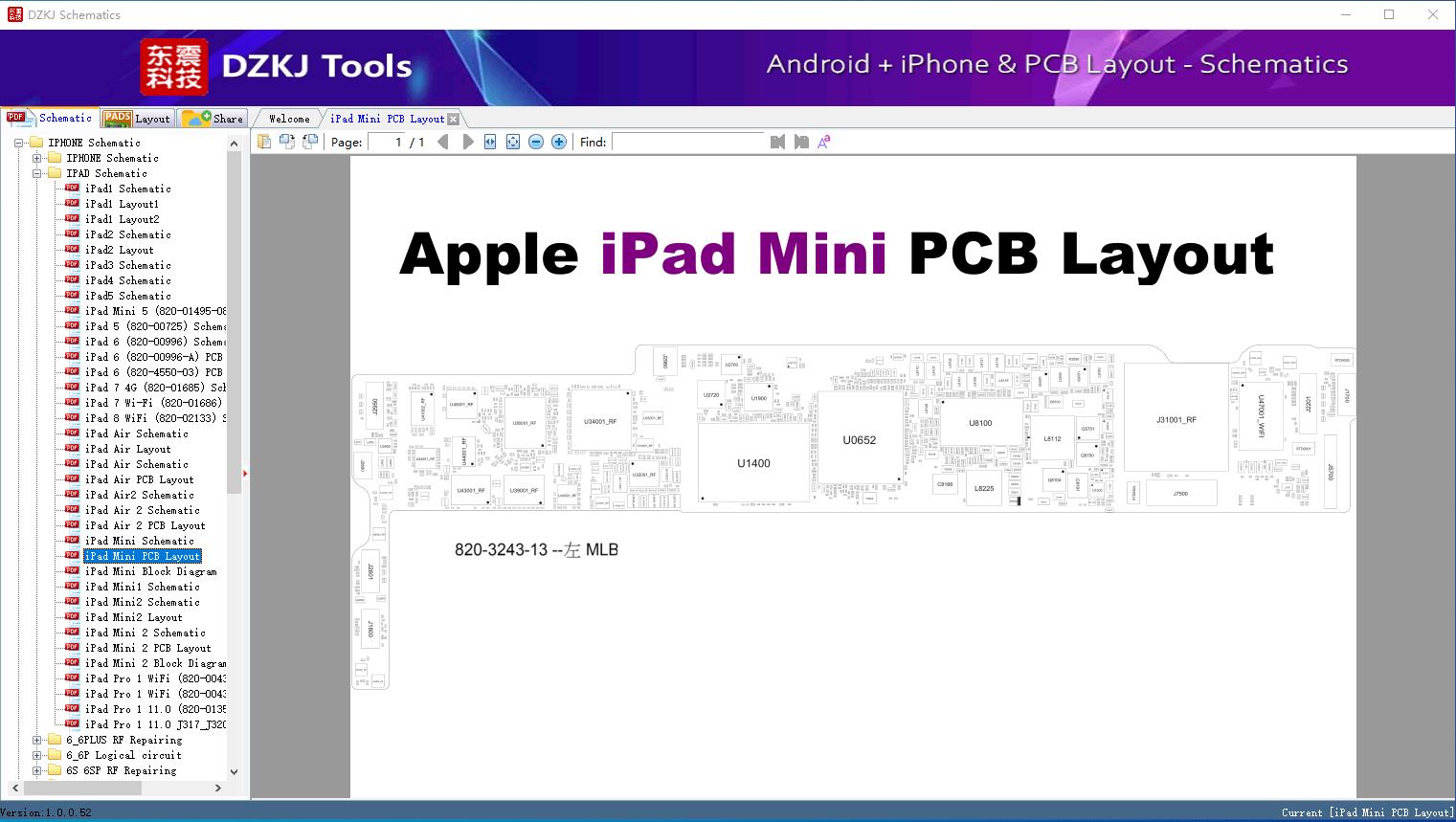1456x822 pixels.
Task: Open iPad Air 2 PCB Layout document
Action: click(x=144, y=525)
